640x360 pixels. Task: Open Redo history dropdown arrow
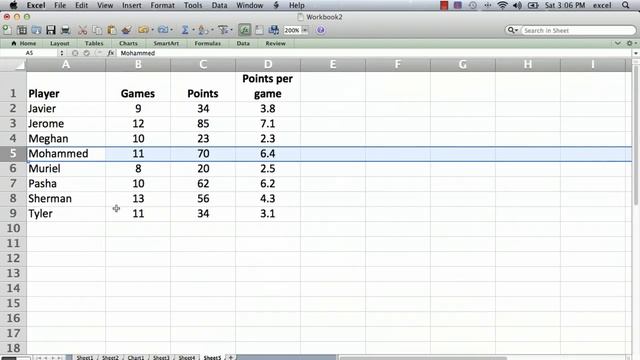pyautogui.click(x=171, y=30)
